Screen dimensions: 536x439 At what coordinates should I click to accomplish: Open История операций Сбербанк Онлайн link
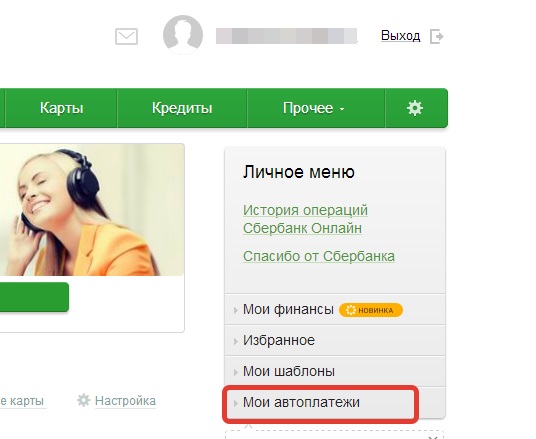click(305, 219)
